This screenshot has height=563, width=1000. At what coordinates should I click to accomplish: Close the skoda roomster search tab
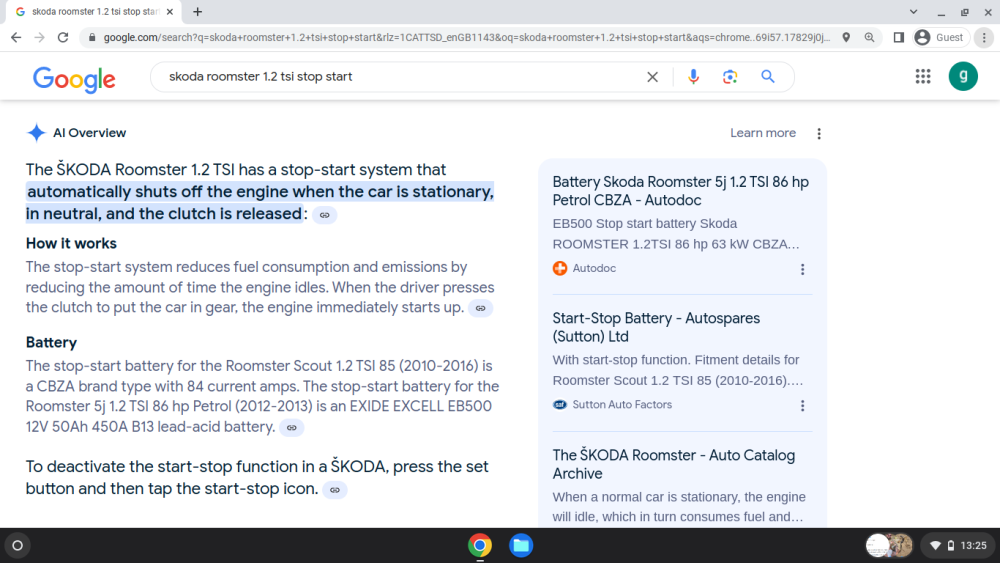[x=170, y=11]
